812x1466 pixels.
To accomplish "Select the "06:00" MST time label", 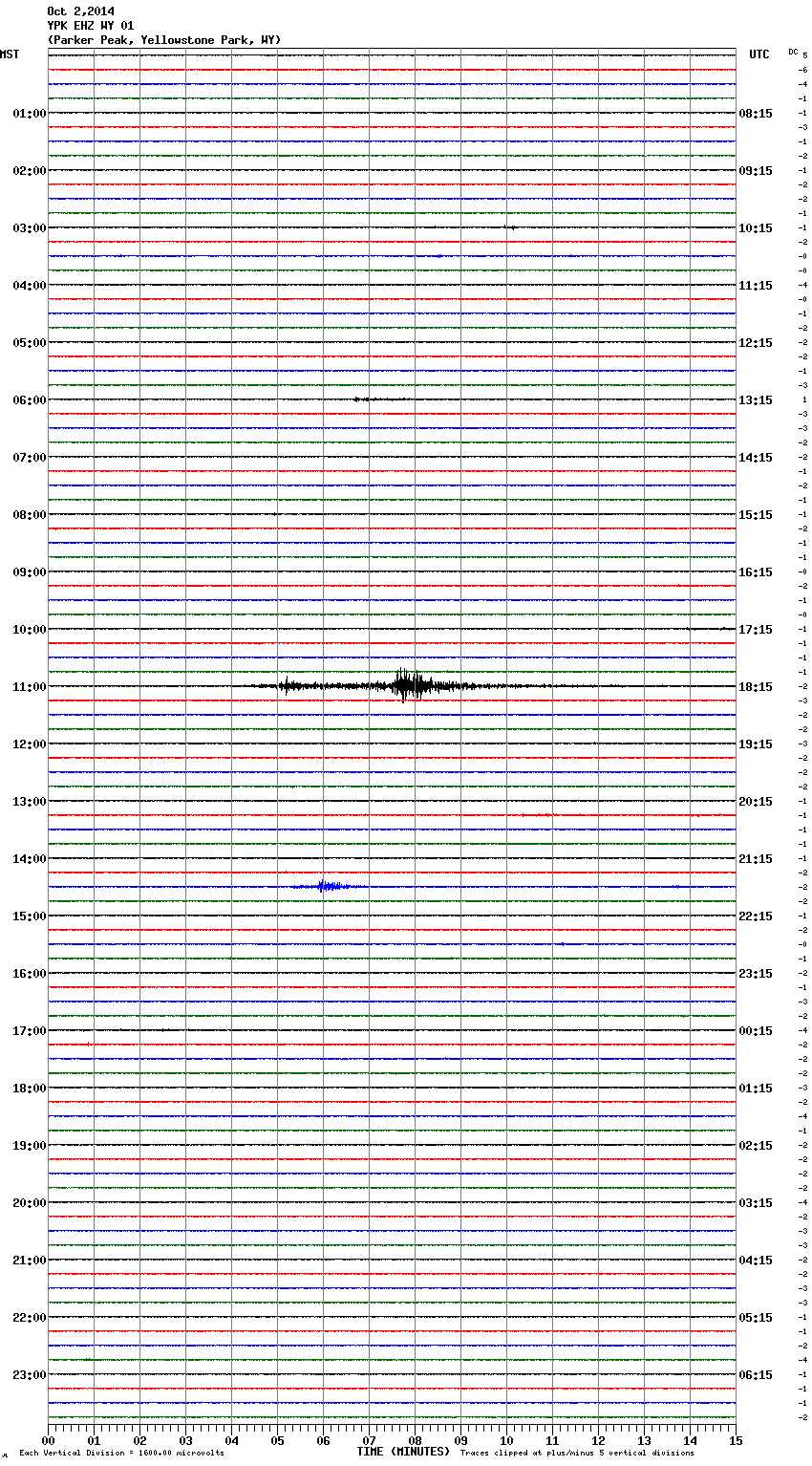I will coord(30,400).
